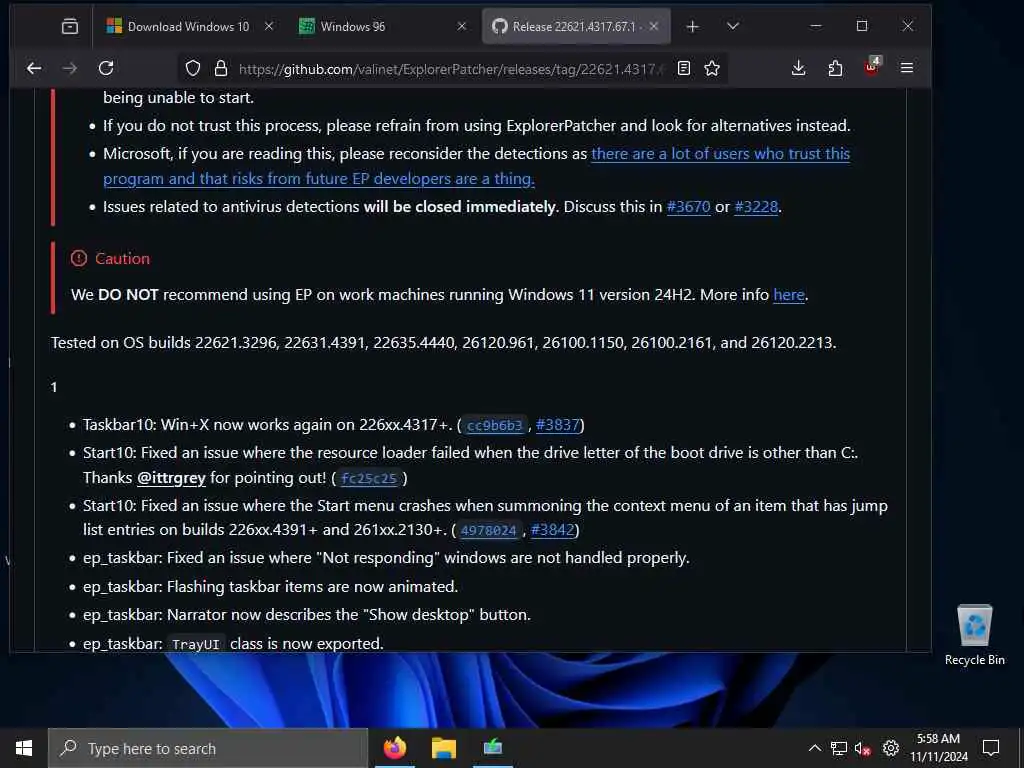Click the Narrator 'Show desktop' bullet text

click(x=306, y=615)
